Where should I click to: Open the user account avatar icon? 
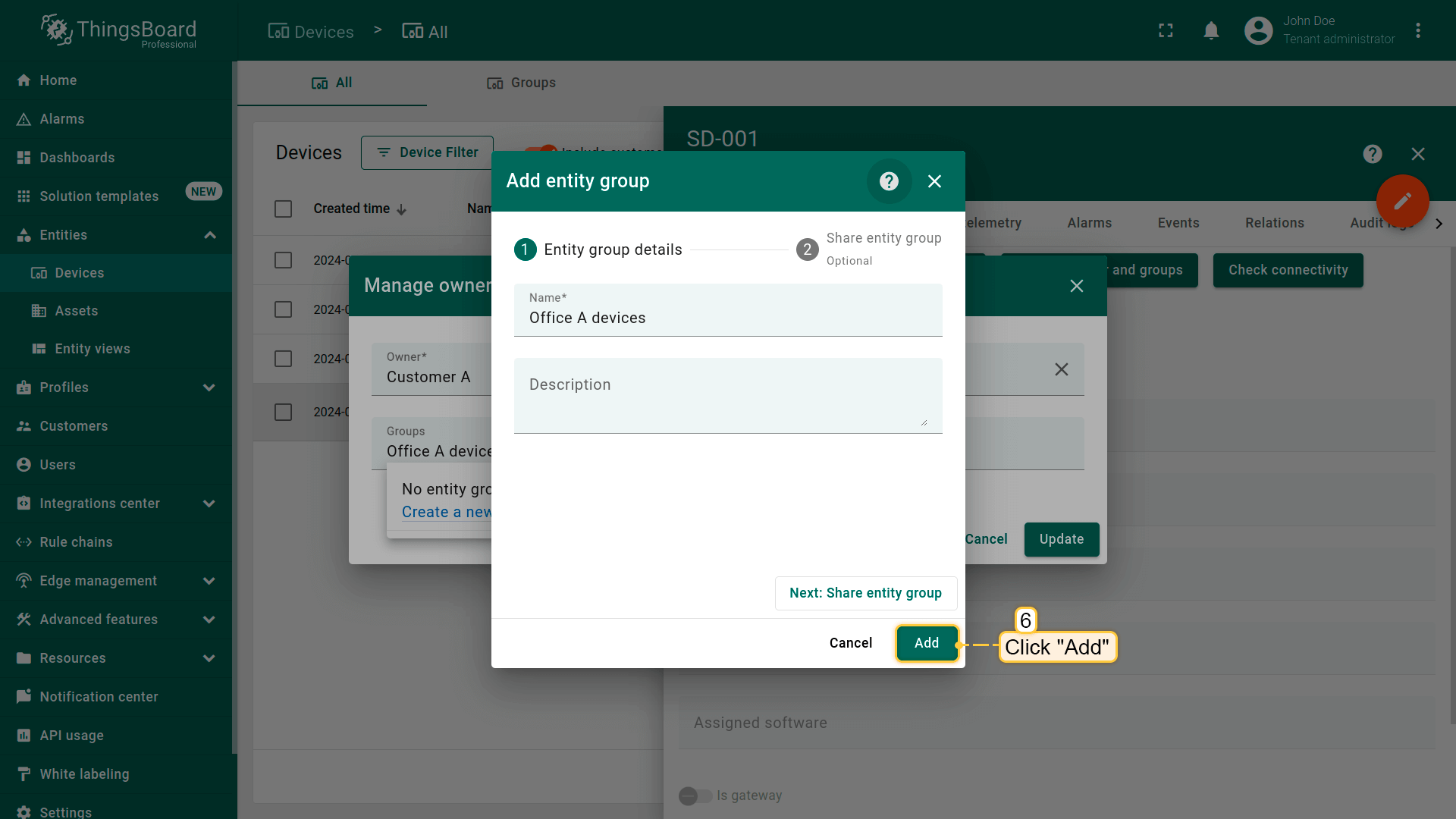pos(1258,31)
